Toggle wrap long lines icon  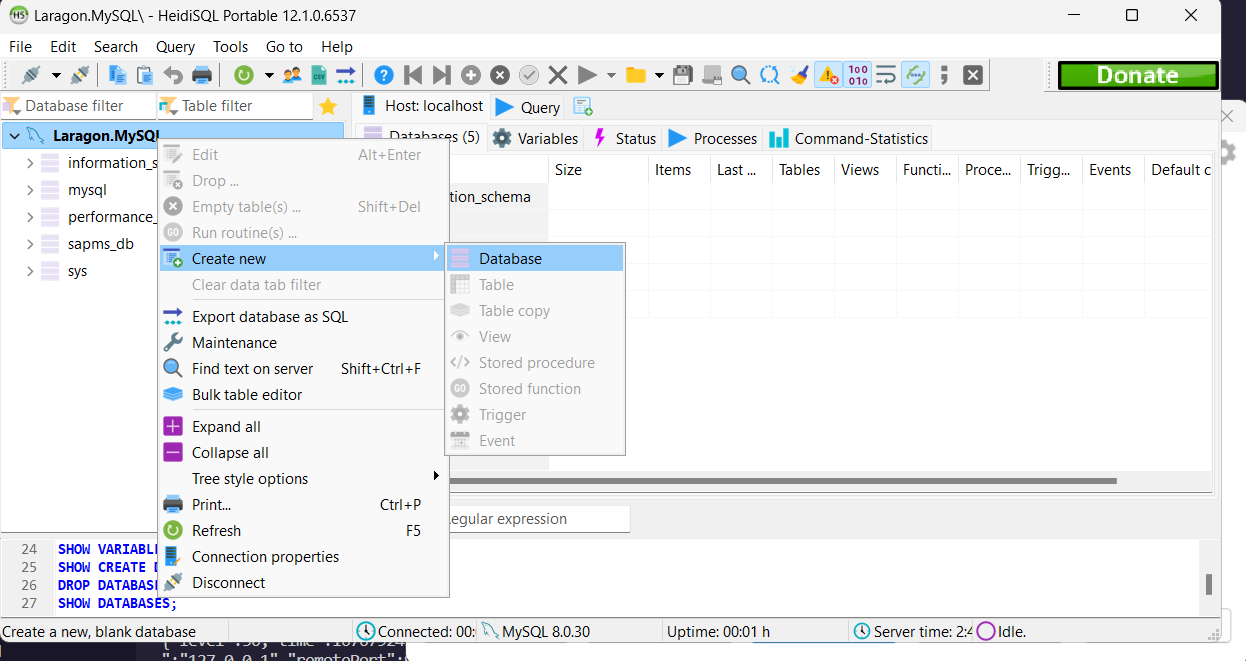tap(886, 75)
